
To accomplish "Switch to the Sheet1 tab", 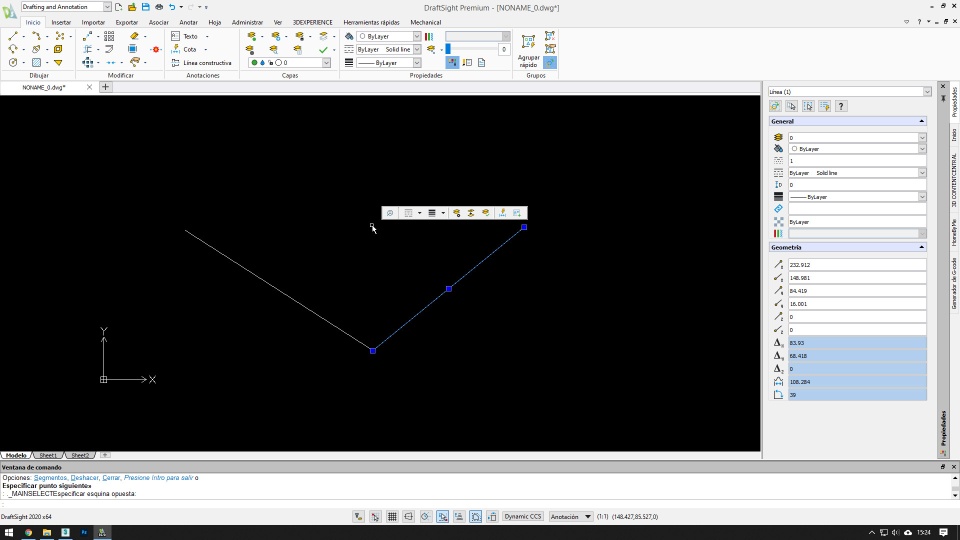I will [x=48, y=456].
